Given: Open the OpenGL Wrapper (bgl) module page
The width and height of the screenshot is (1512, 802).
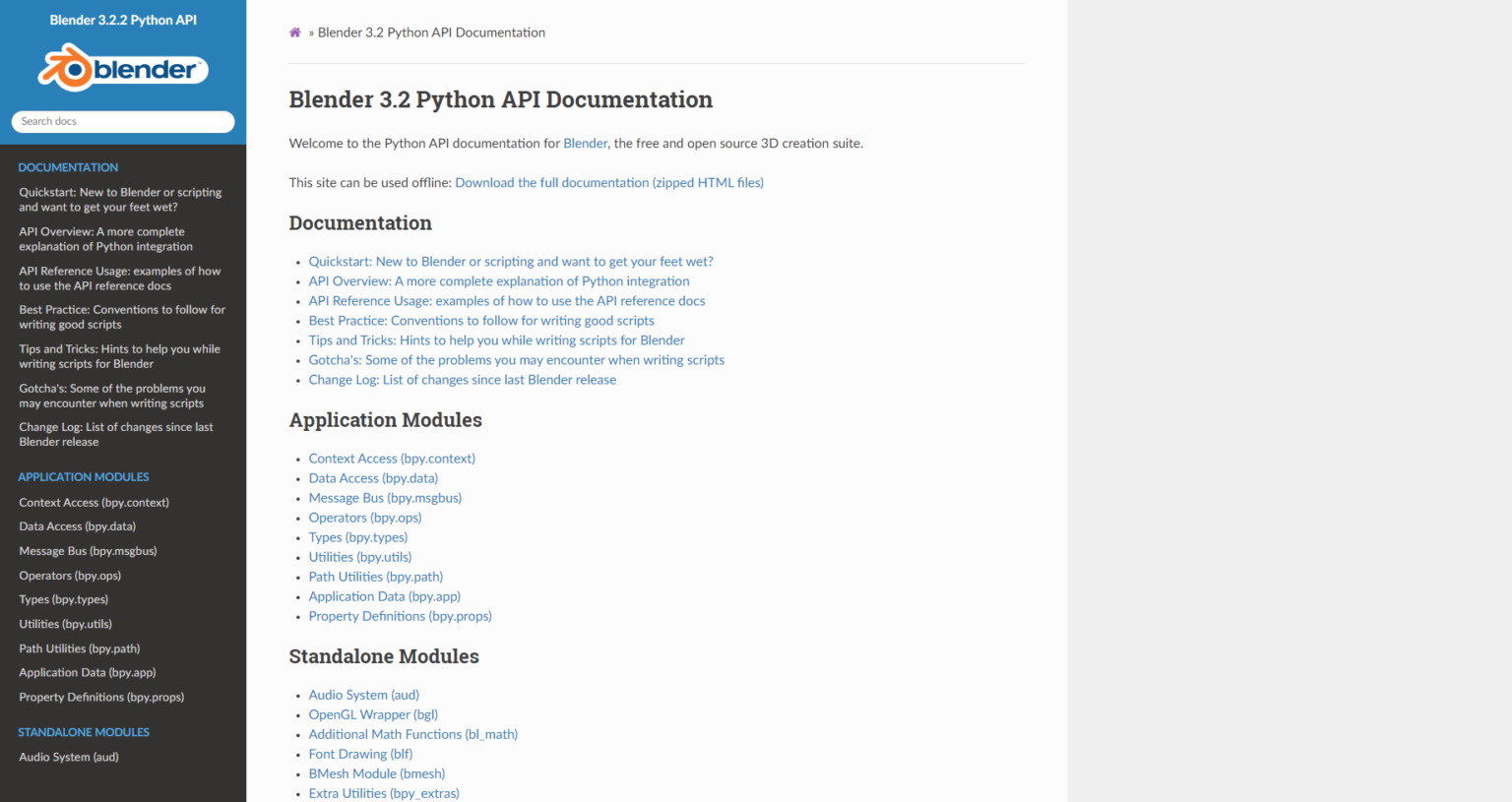Looking at the screenshot, I should [372, 714].
